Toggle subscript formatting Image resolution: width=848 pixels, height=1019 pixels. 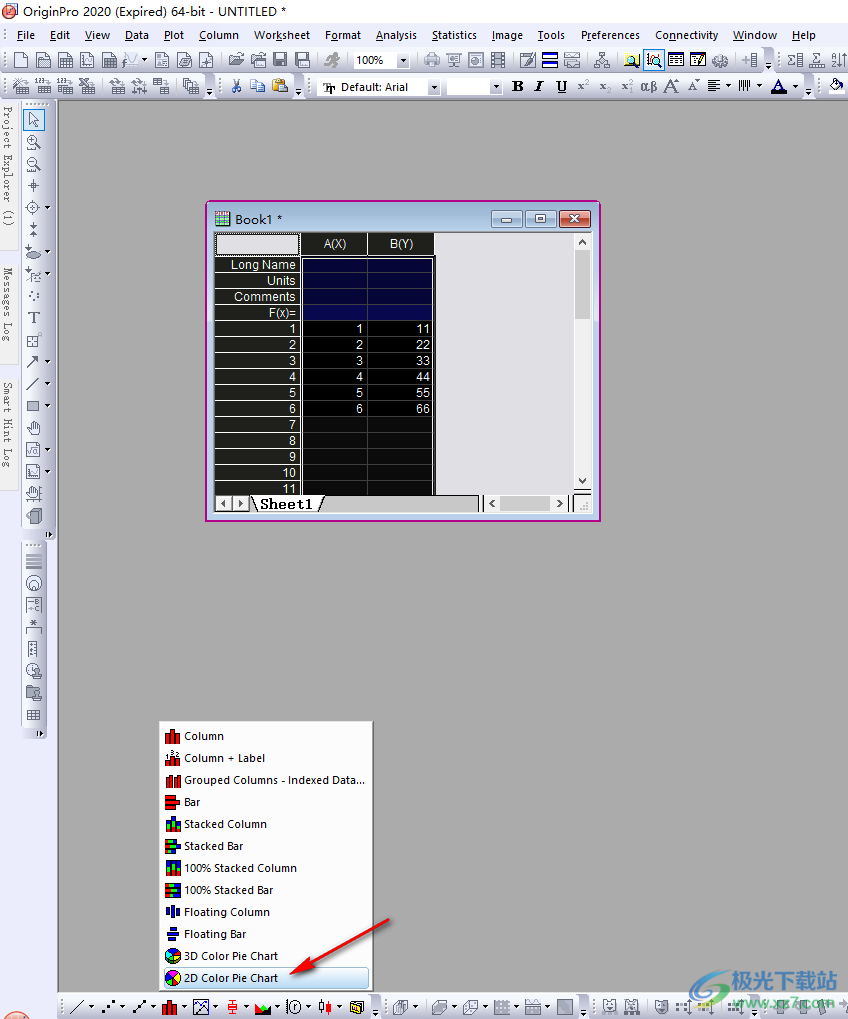[x=605, y=86]
